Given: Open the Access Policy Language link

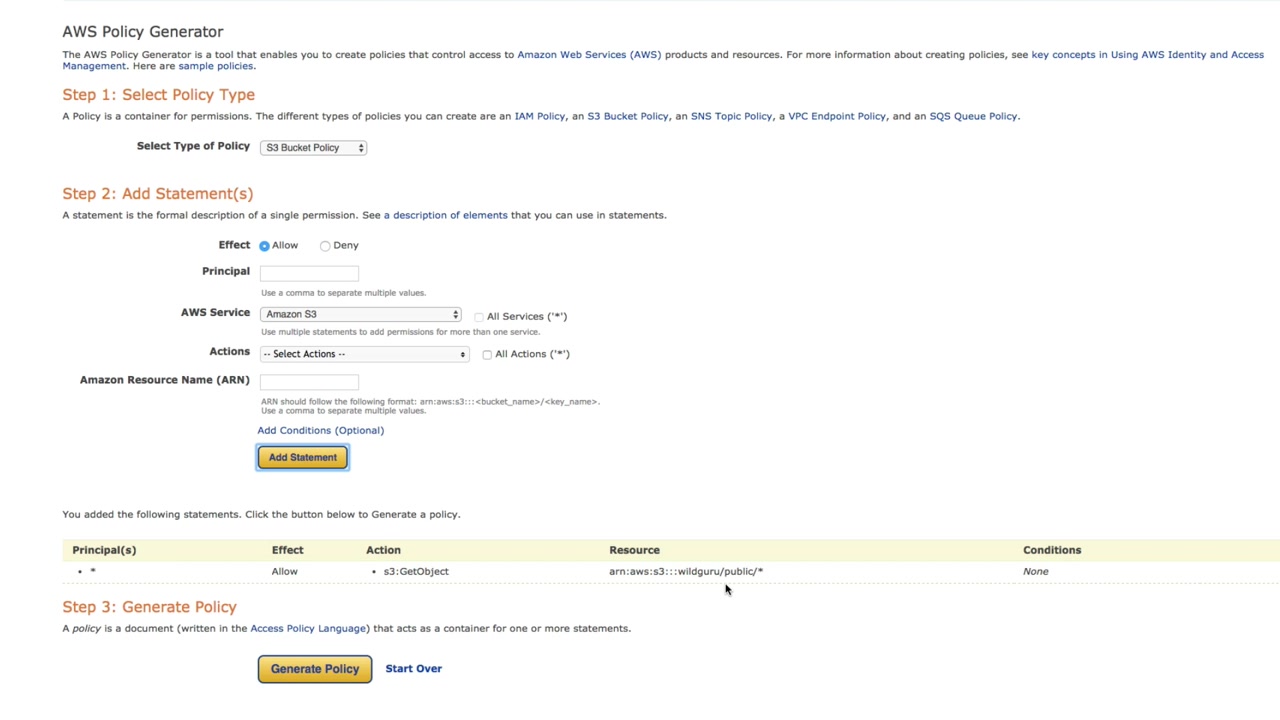Looking at the screenshot, I should click(x=308, y=629).
